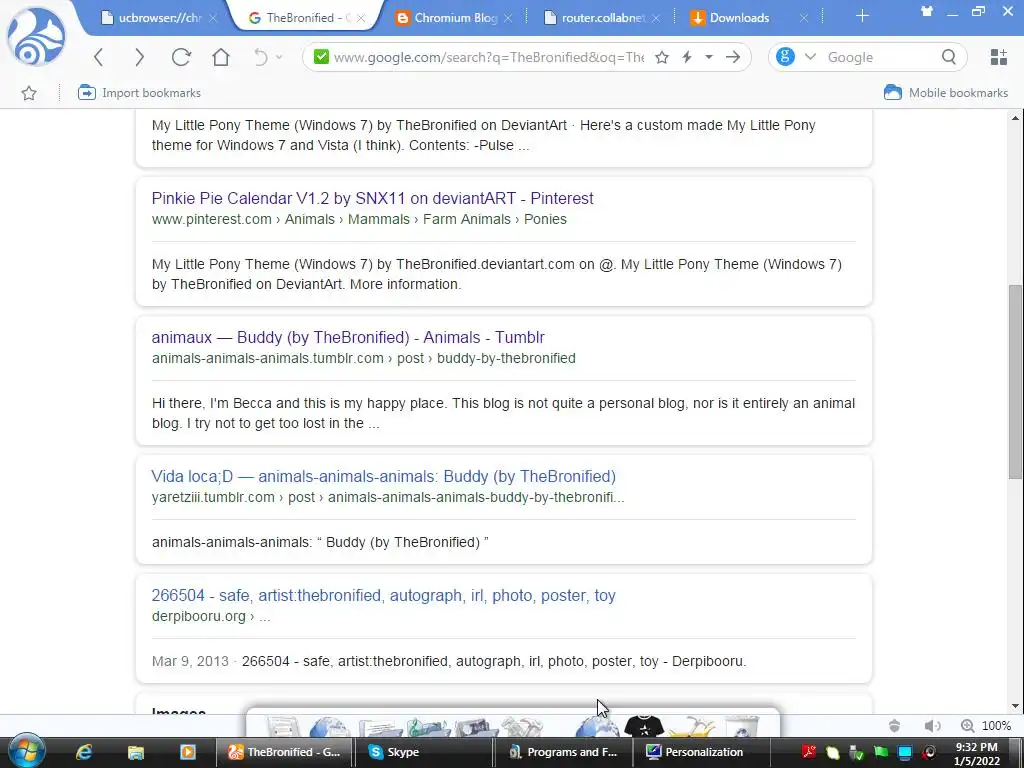Bookmark this page with the address bar star

coord(662,57)
